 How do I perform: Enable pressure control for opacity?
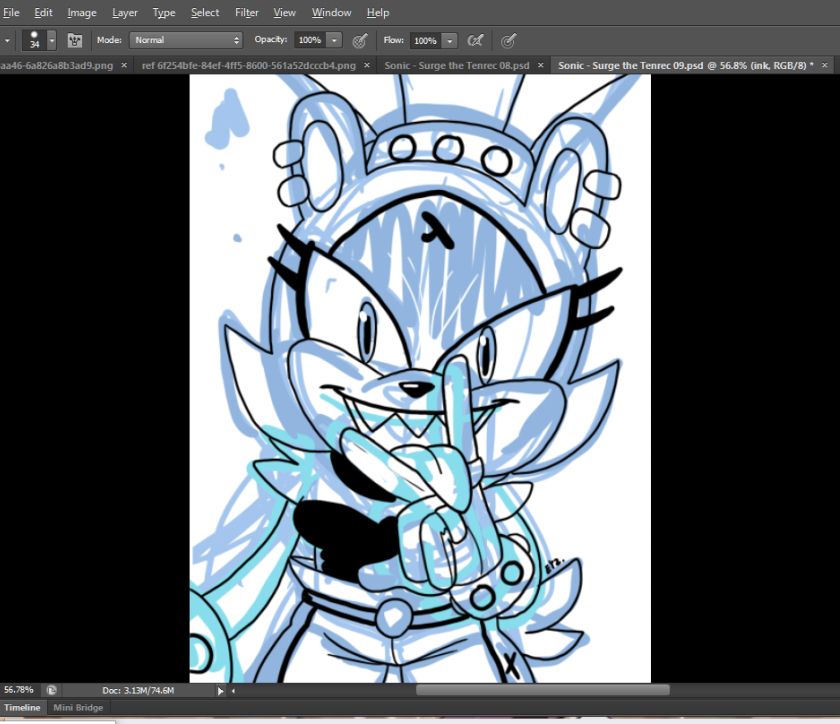pos(360,40)
